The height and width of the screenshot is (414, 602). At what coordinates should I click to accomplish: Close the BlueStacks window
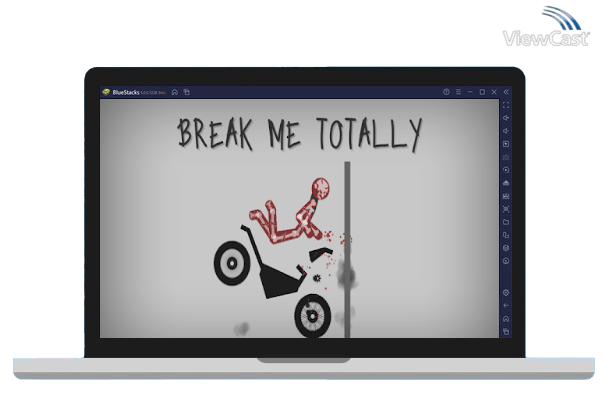494,92
